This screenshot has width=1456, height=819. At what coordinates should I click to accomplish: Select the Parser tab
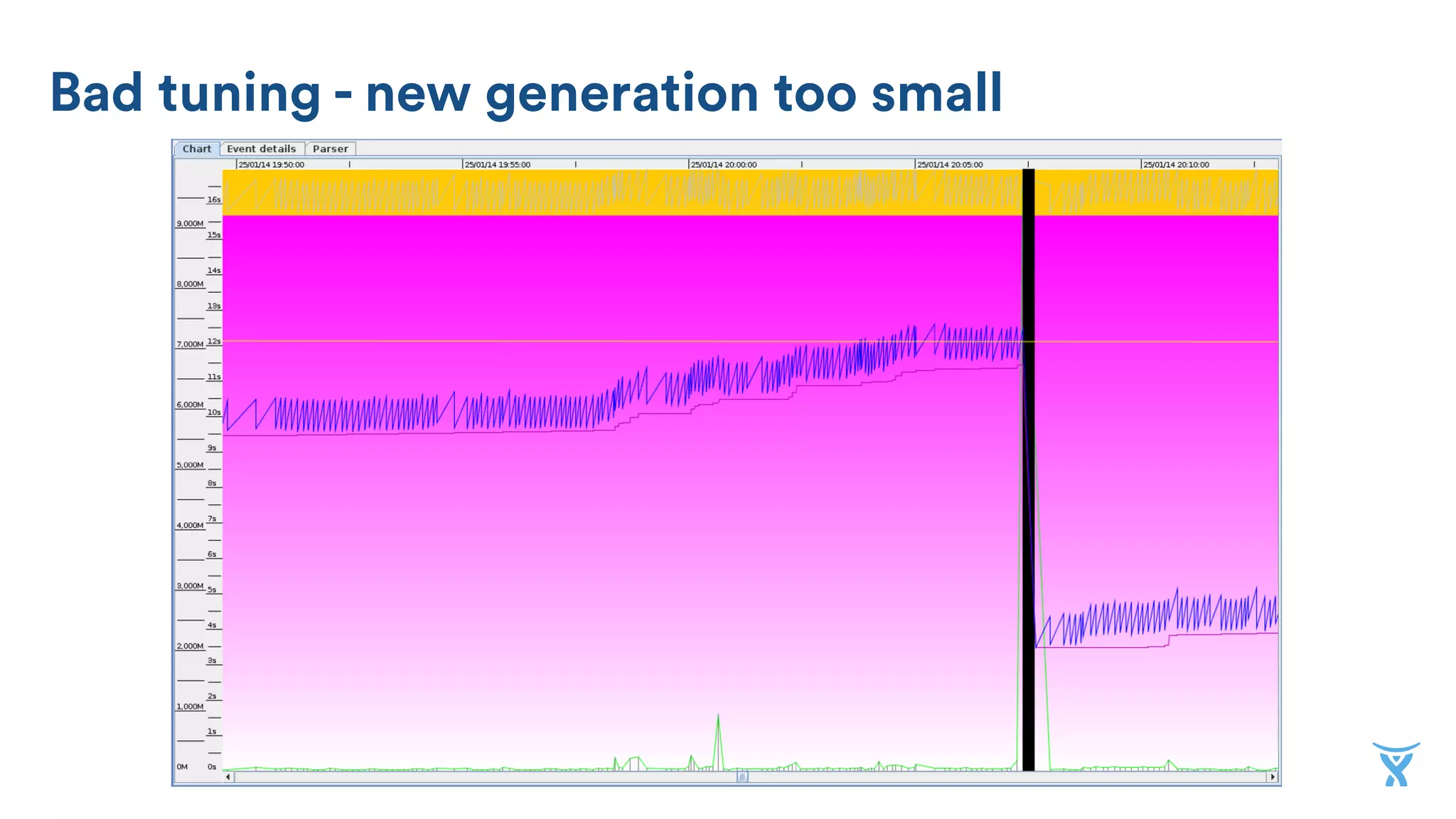point(330,149)
